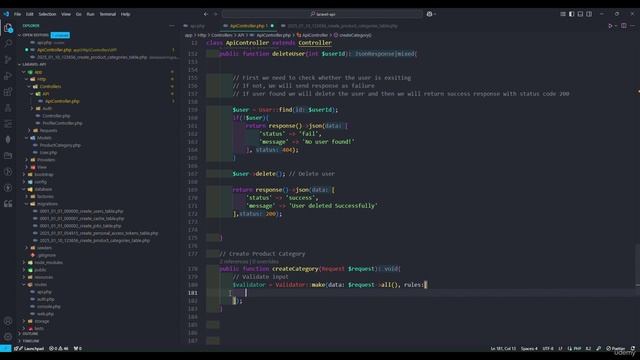The image size is (640, 360).
Task: Open ProfileController.php in Explorer
Action: coord(62,123)
